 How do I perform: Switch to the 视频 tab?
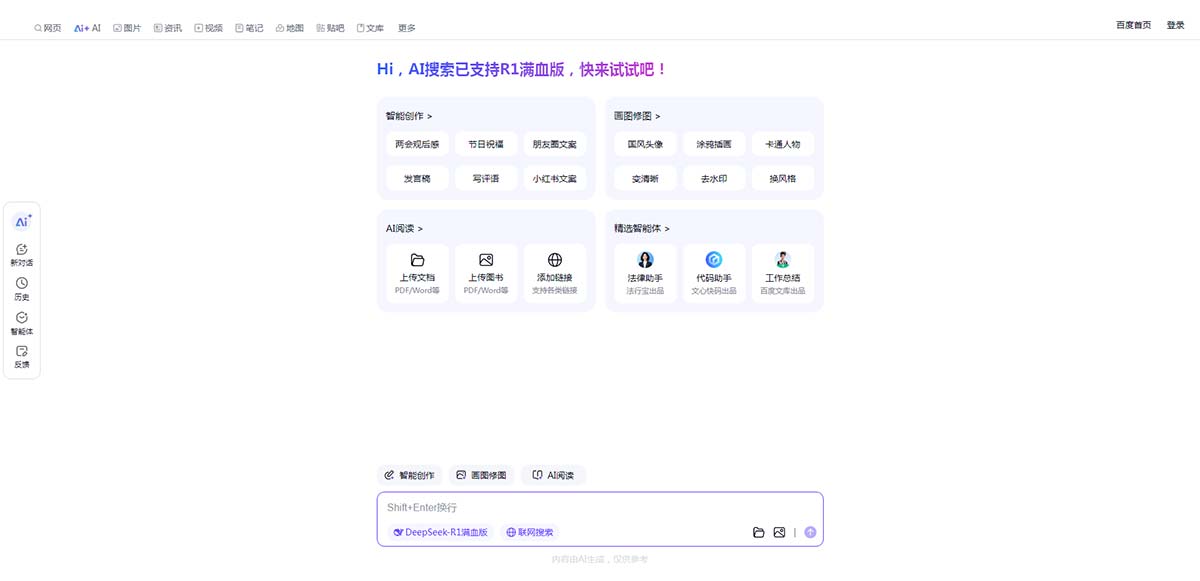click(x=208, y=28)
